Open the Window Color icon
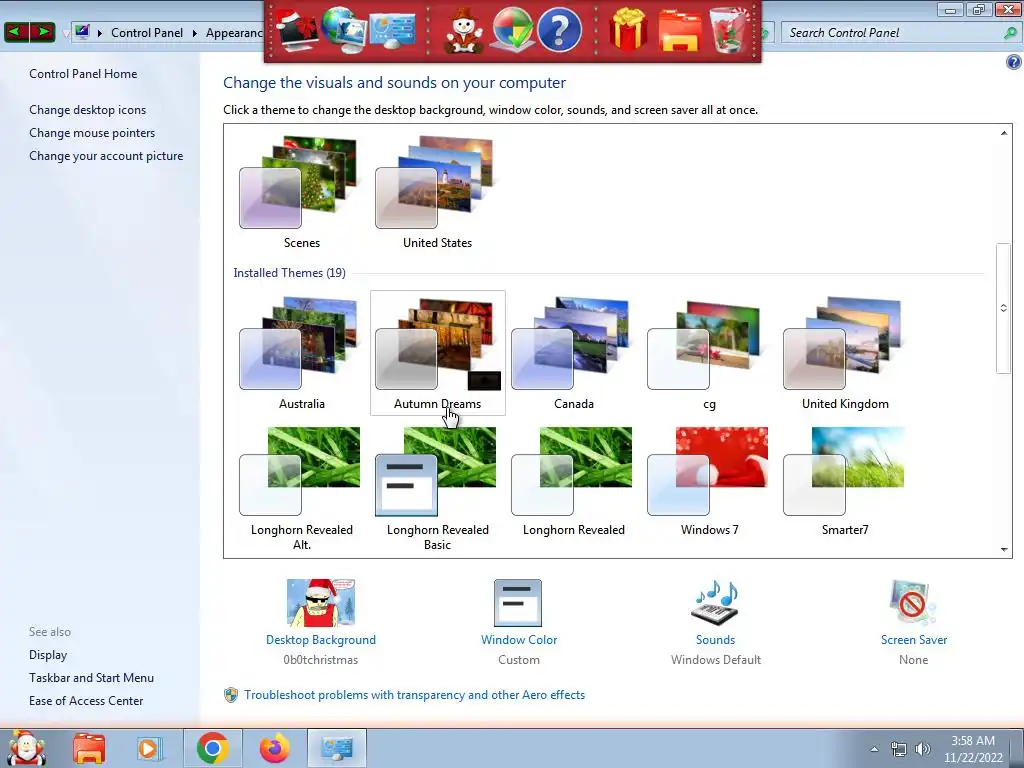This screenshot has height=768, width=1024. click(518, 603)
